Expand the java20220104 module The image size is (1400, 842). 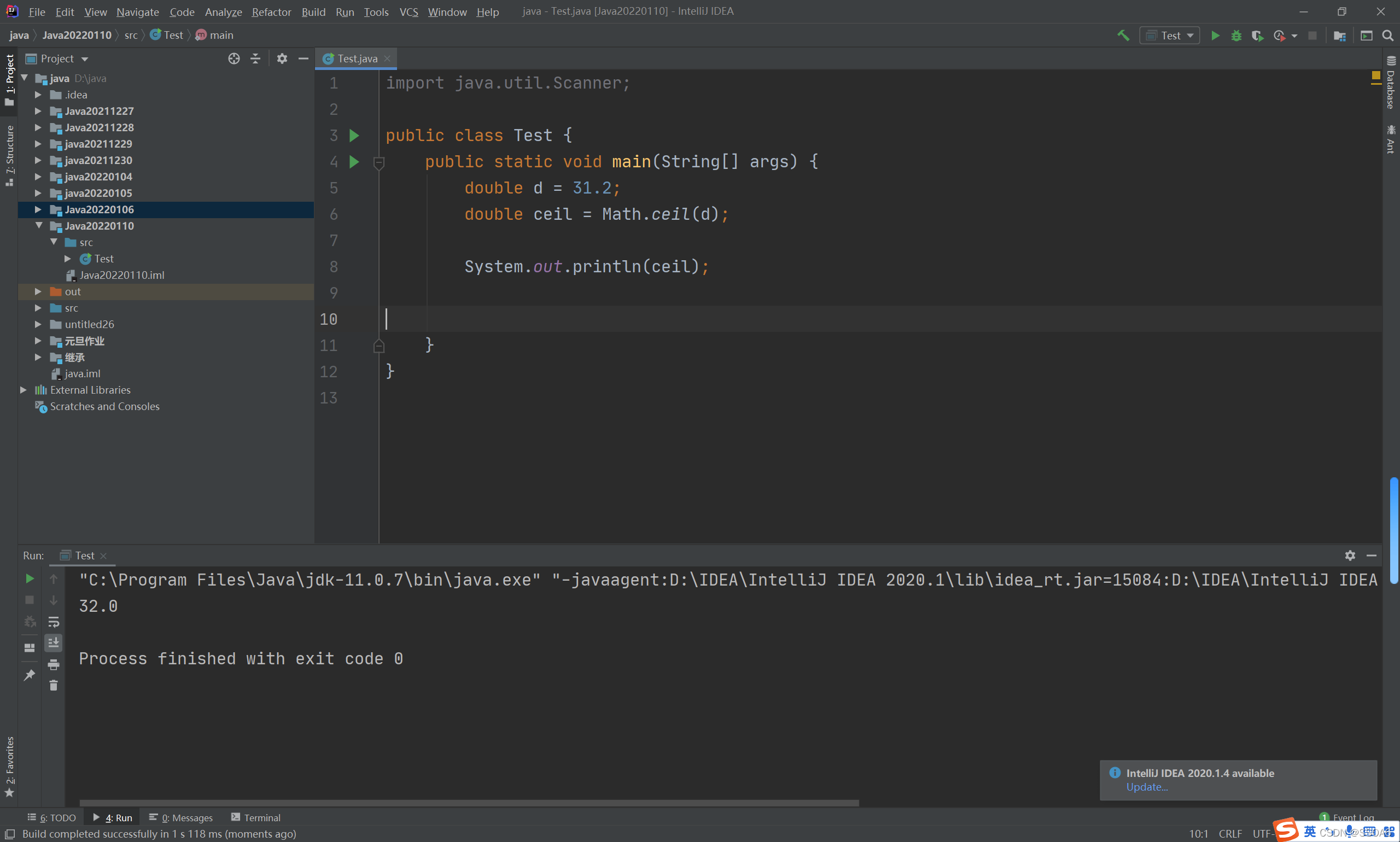click(38, 177)
